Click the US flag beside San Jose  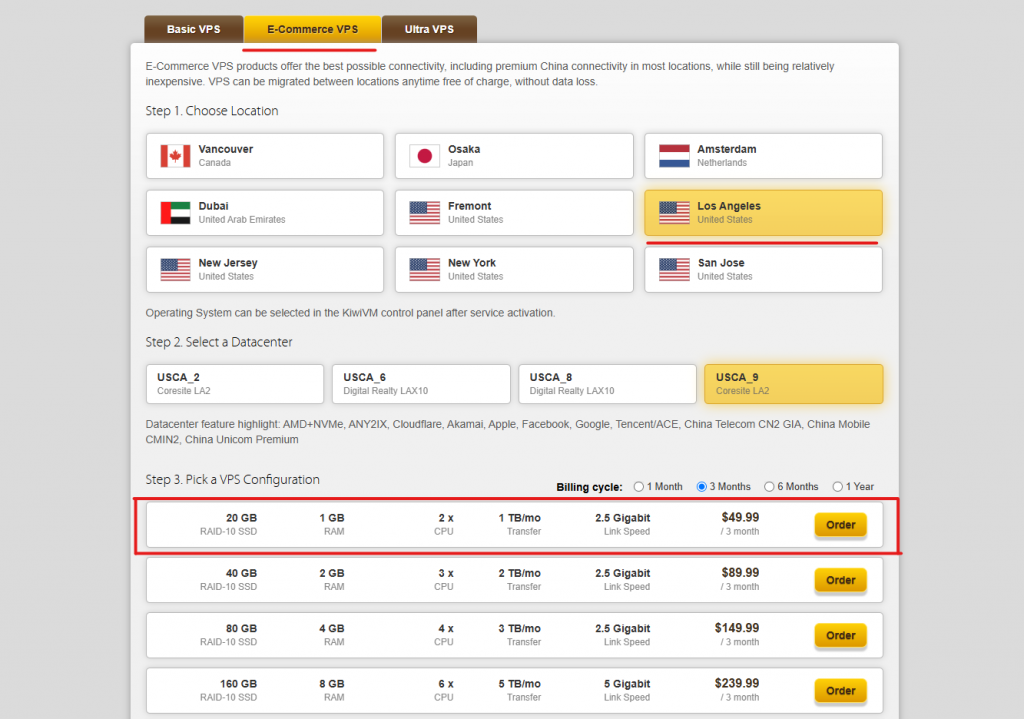pyautogui.click(x=674, y=270)
